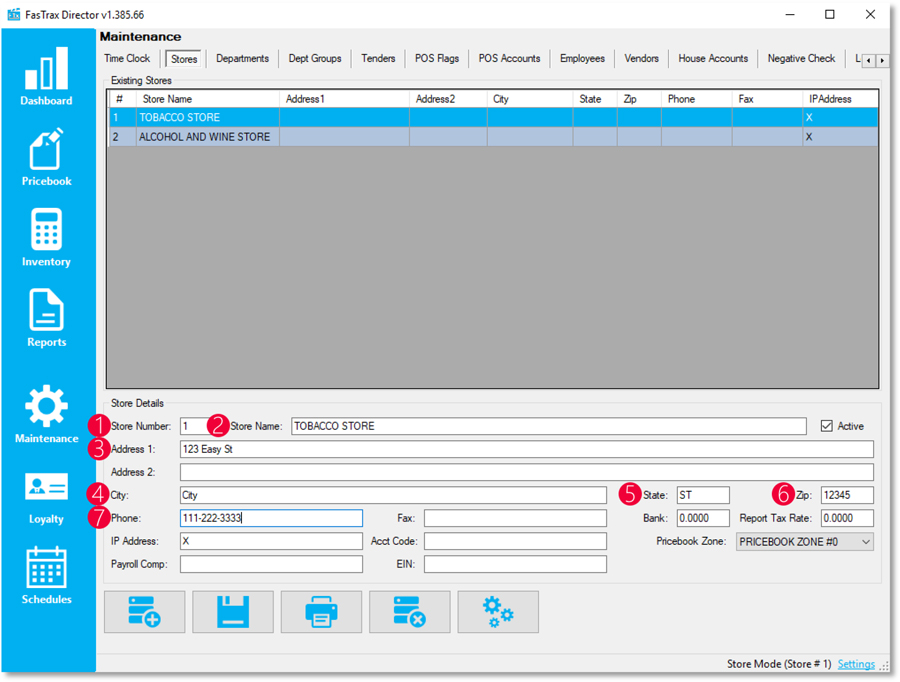Screen dimensions: 900x682
Task: Click the Settings link in status bar
Action: pyautogui.click(x=856, y=664)
